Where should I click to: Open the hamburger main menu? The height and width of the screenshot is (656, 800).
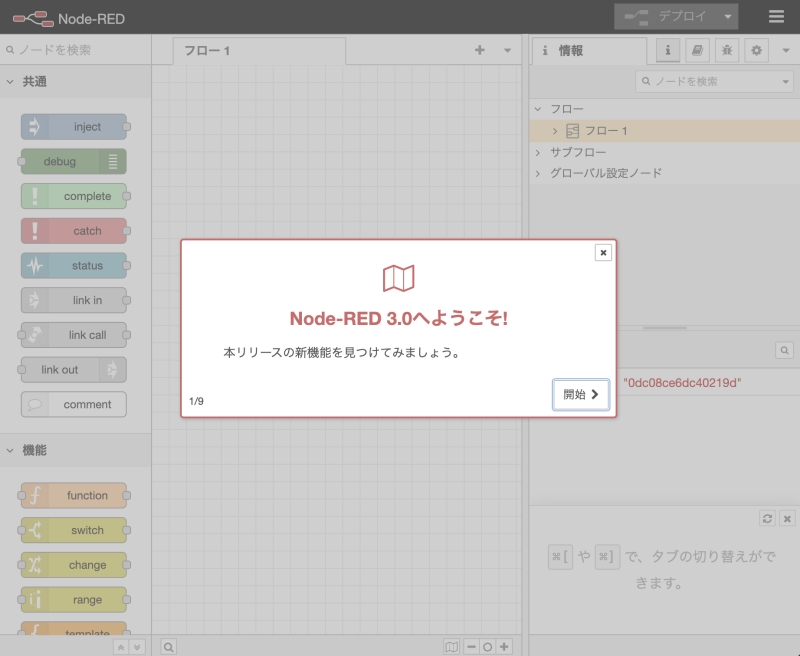pyautogui.click(x=777, y=17)
